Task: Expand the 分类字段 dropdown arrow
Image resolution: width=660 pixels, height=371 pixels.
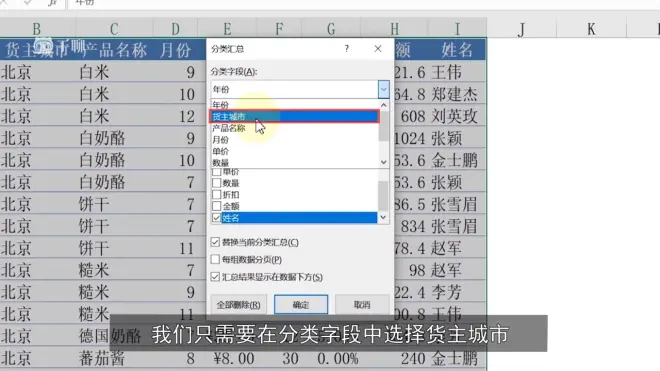Action: (x=383, y=89)
